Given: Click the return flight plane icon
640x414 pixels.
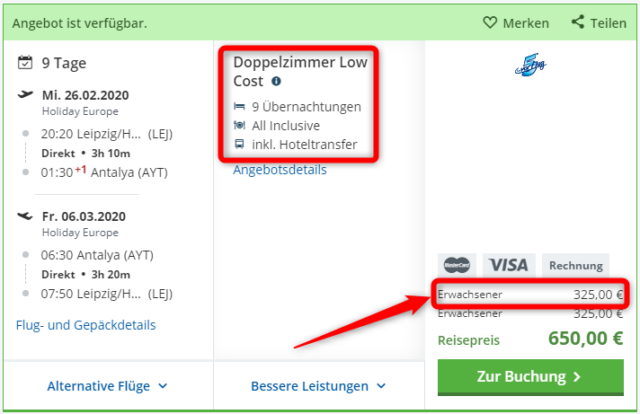Looking at the screenshot, I should pyautogui.click(x=25, y=216).
